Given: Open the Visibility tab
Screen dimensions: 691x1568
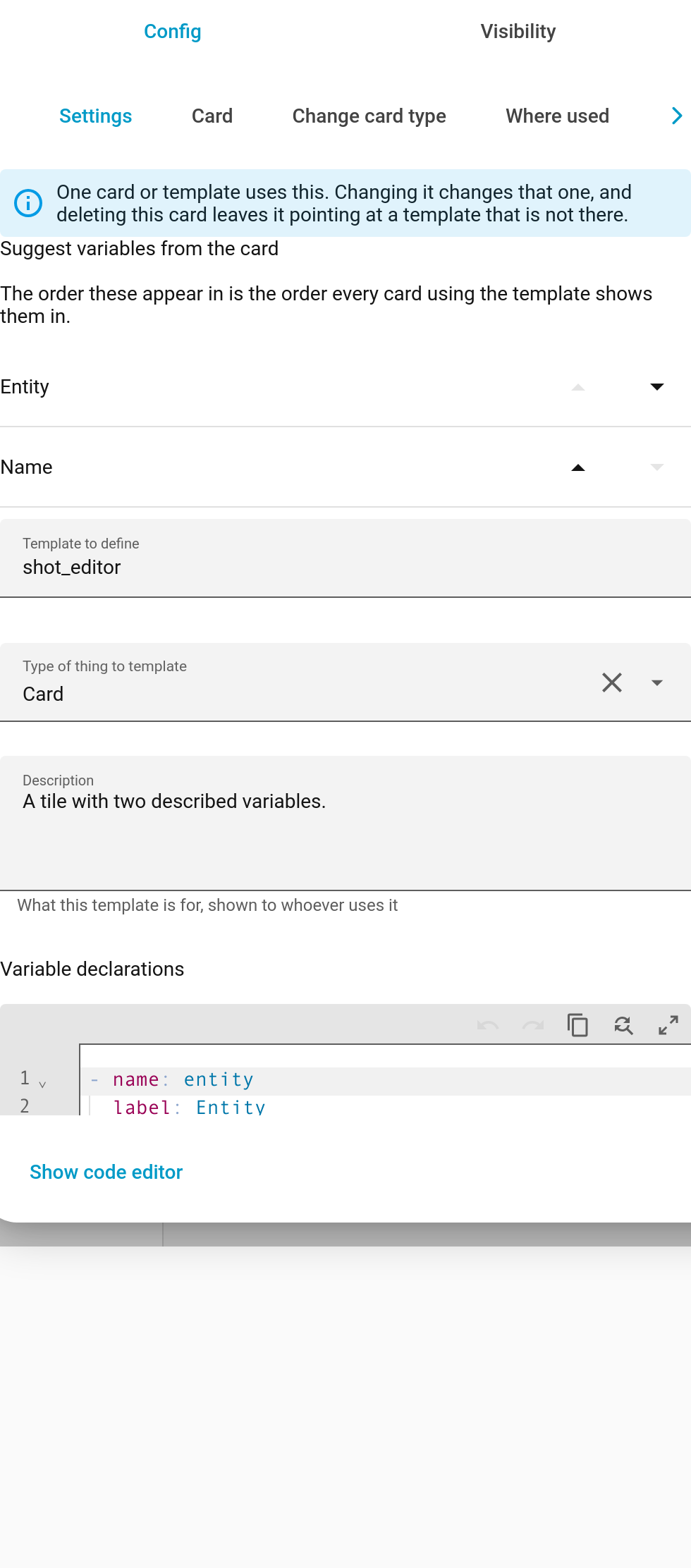Looking at the screenshot, I should pyautogui.click(x=518, y=31).
